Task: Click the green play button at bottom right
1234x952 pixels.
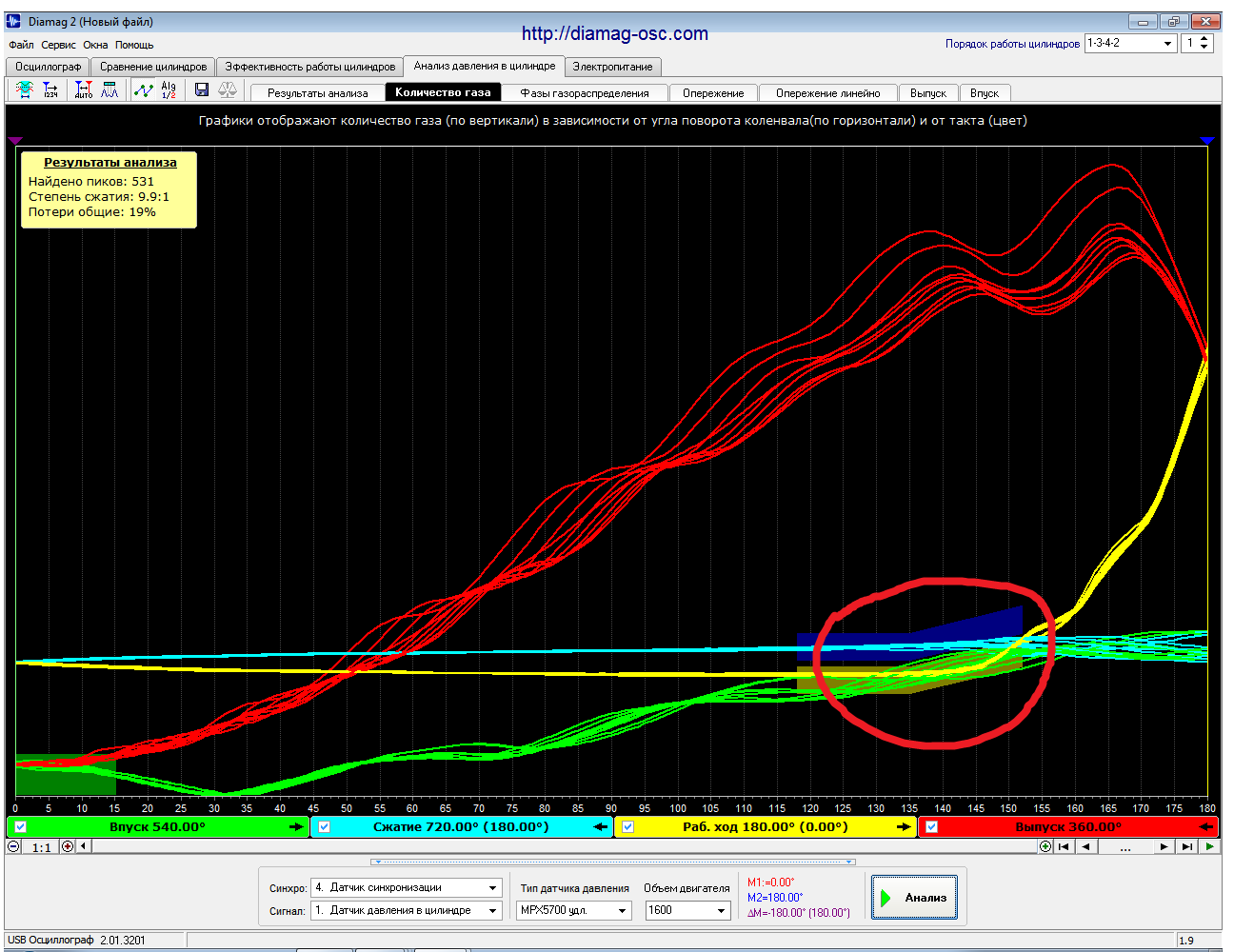Action: pyautogui.click(x=1209, y=846)
